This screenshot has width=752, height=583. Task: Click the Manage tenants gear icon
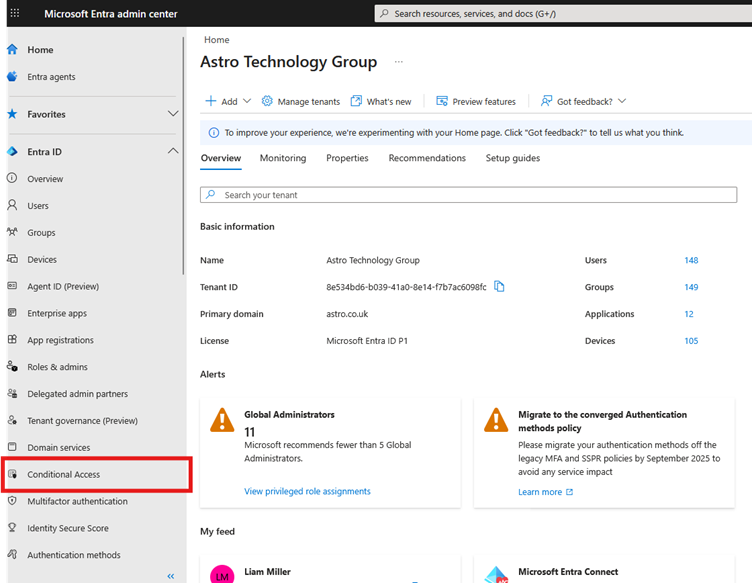click(x=267, y=101)
